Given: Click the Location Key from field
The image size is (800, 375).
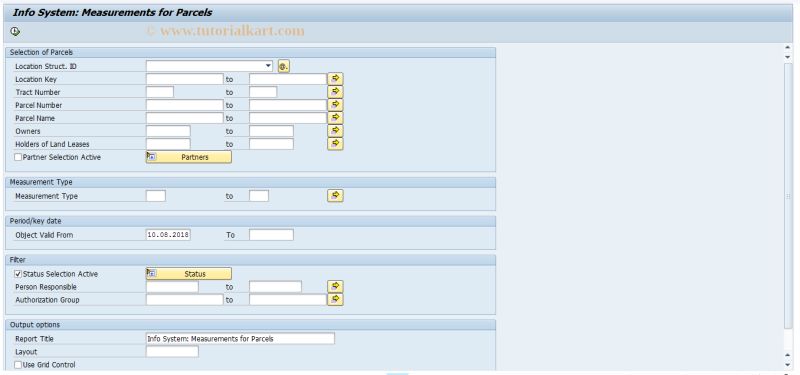Looking at the screenshot, I should click(185, 79).
